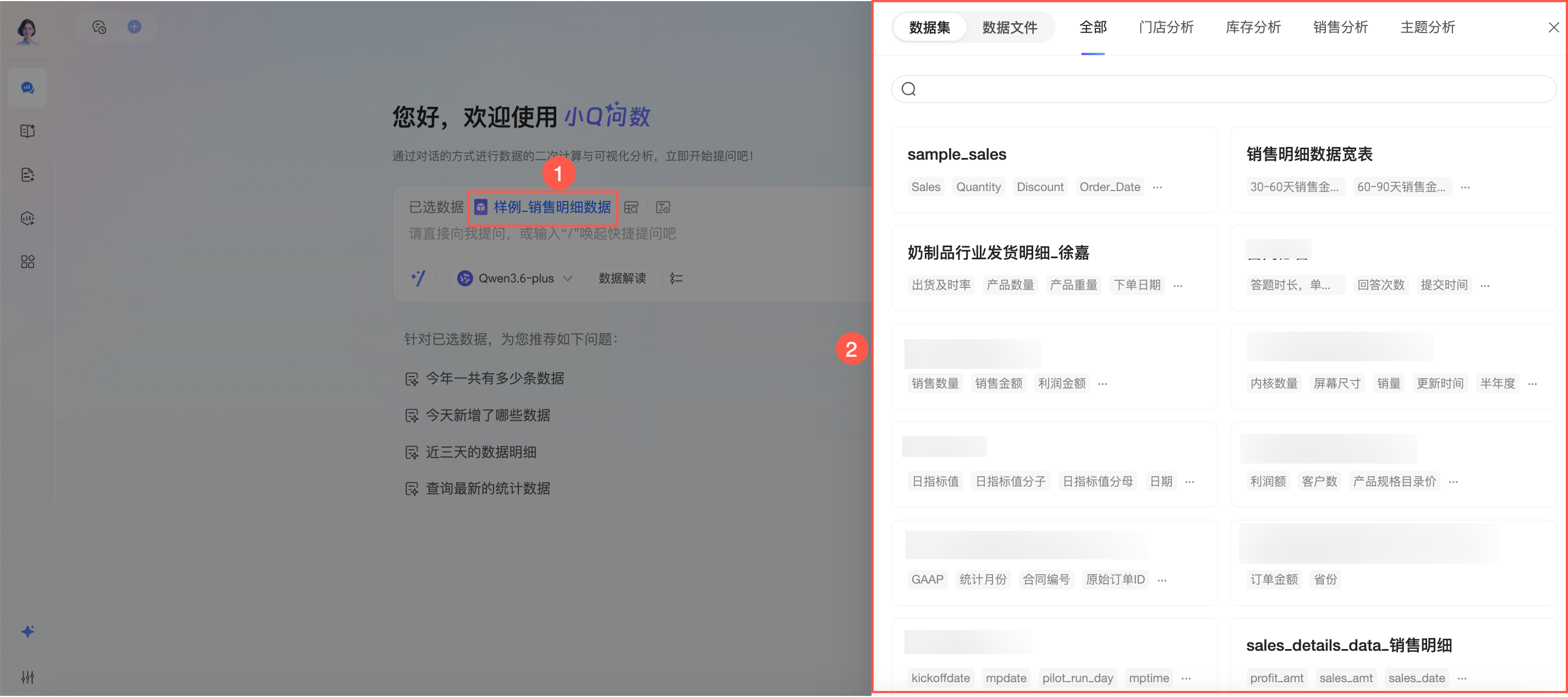Open the selected dataset 样例_销售明细数据 chooser
The image size is (1568, 697).
click(543, 208)
